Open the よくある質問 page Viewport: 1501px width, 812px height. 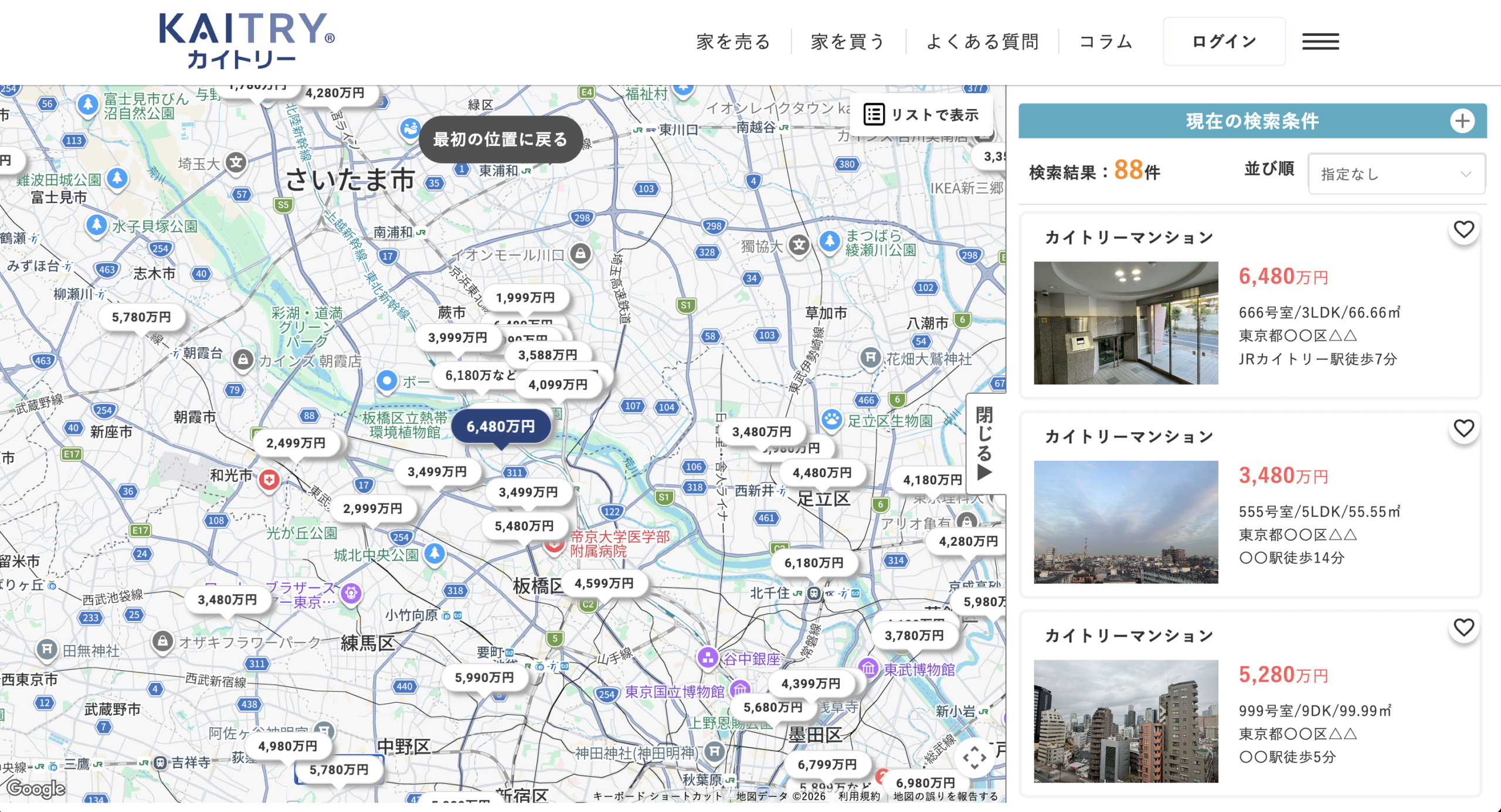[x=983, y=41]
